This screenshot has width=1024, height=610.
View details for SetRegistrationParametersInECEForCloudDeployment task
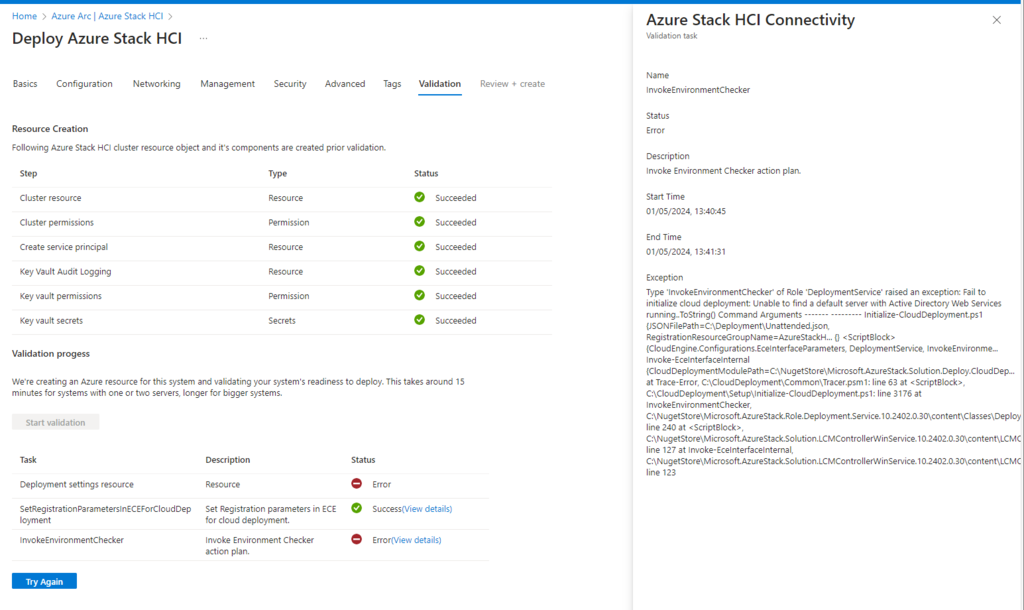click(x=427, y=509)
